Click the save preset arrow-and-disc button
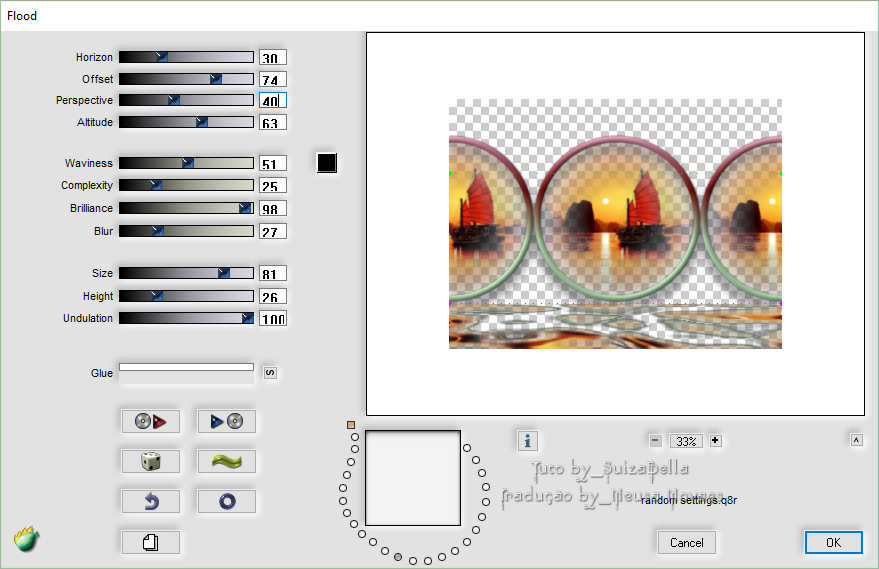This screenshot has height=569, width=879. click(x=226, y=421)
